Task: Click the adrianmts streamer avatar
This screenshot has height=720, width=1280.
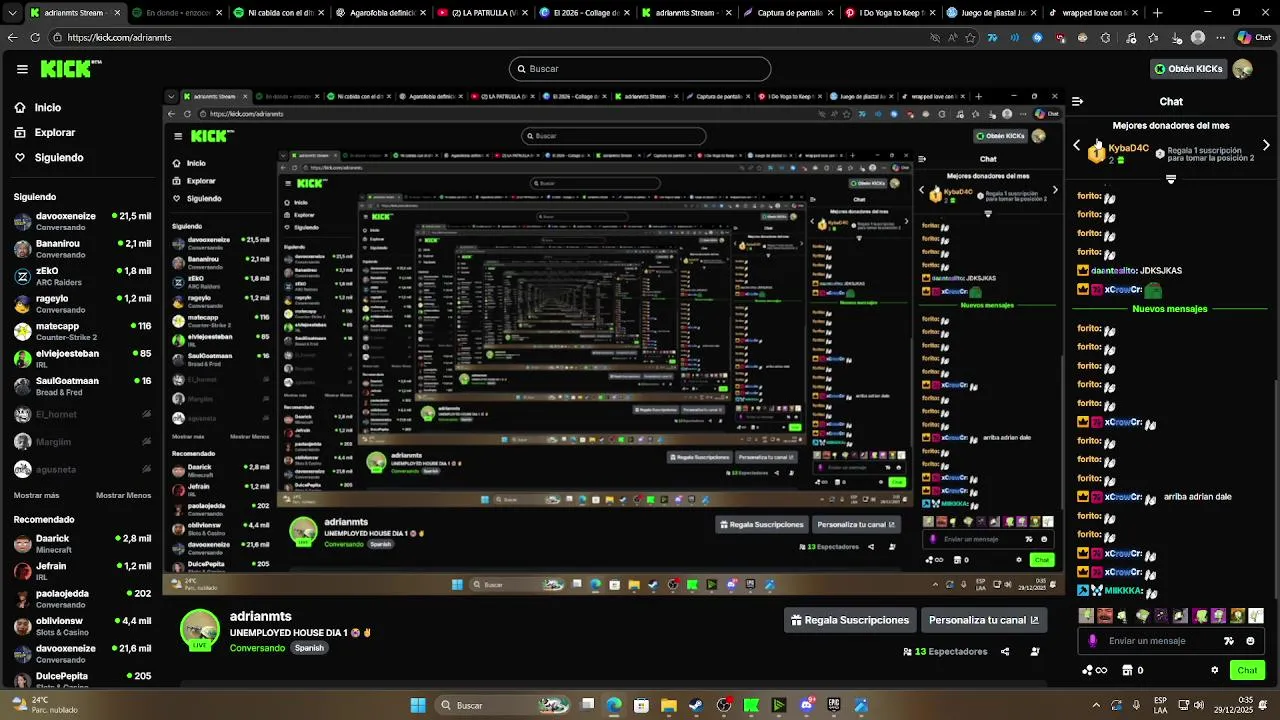Action: 200,630
